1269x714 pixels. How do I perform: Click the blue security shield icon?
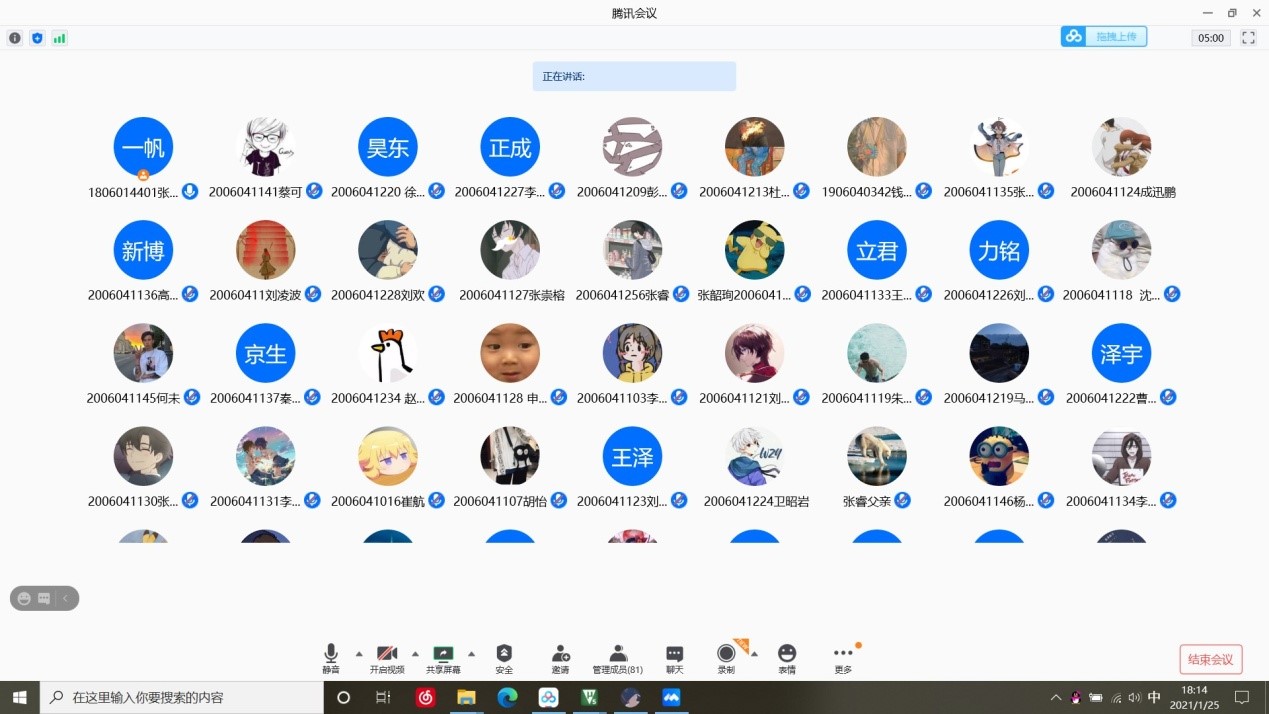pos(37,38)
